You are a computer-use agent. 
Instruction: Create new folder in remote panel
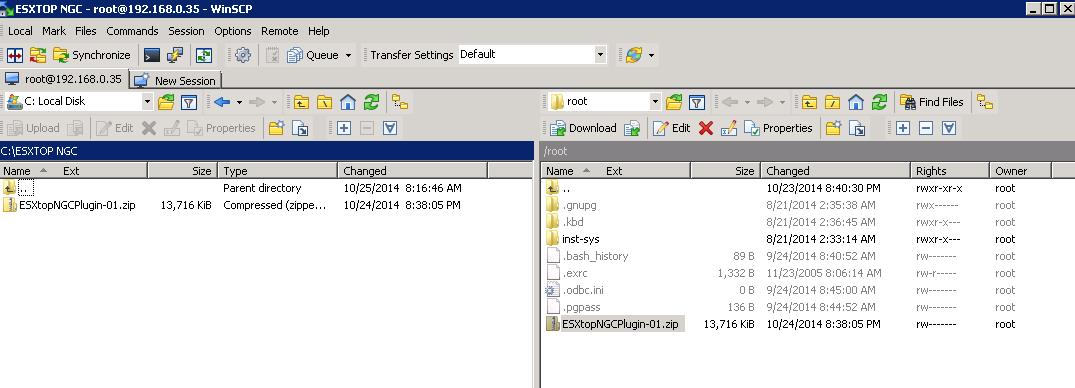(x=833, y=128)
